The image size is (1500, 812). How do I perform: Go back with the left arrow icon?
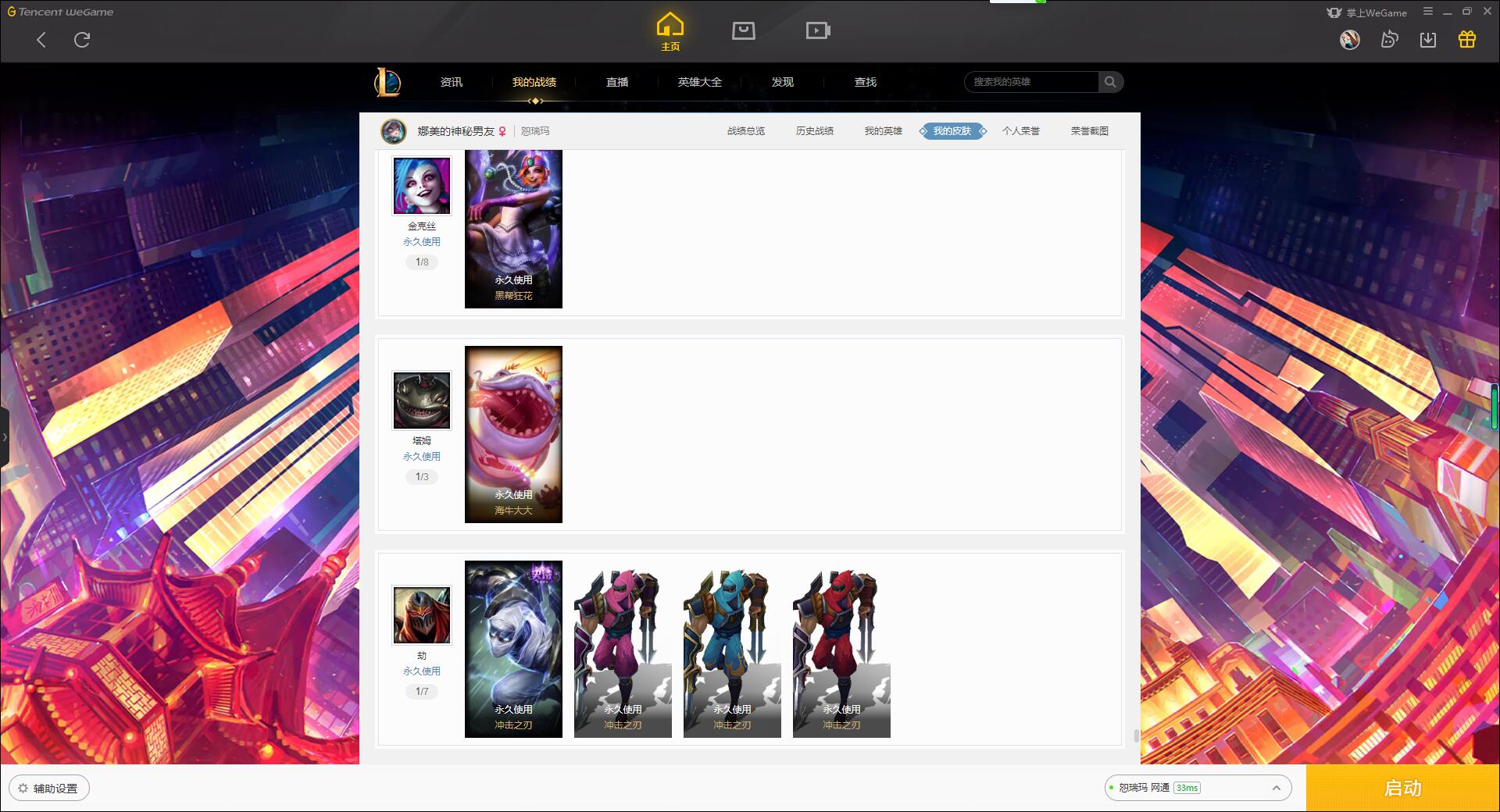pyautogui.click(x=41, y=40)
